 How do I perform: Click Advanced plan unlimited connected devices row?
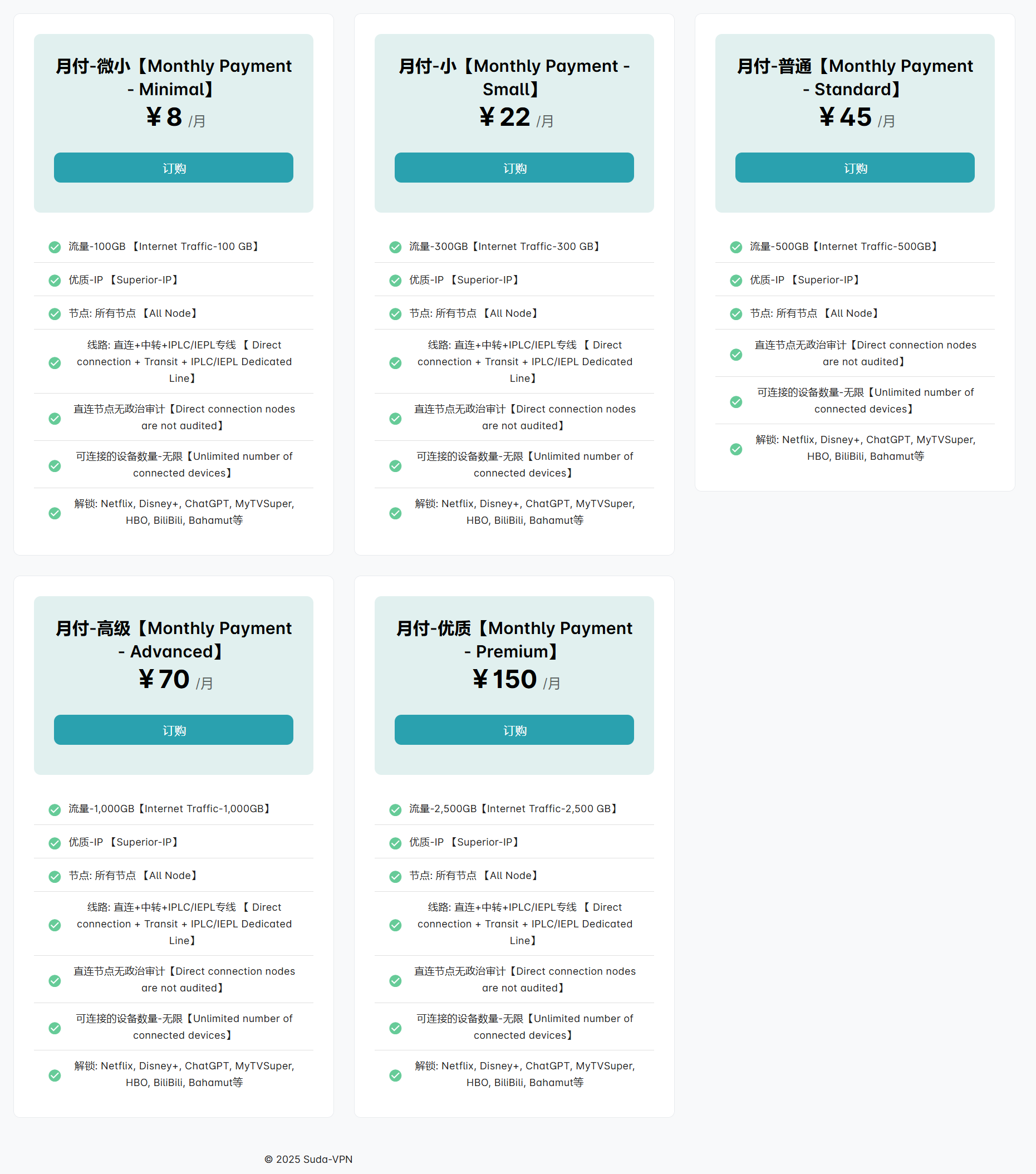point(174,1026)
